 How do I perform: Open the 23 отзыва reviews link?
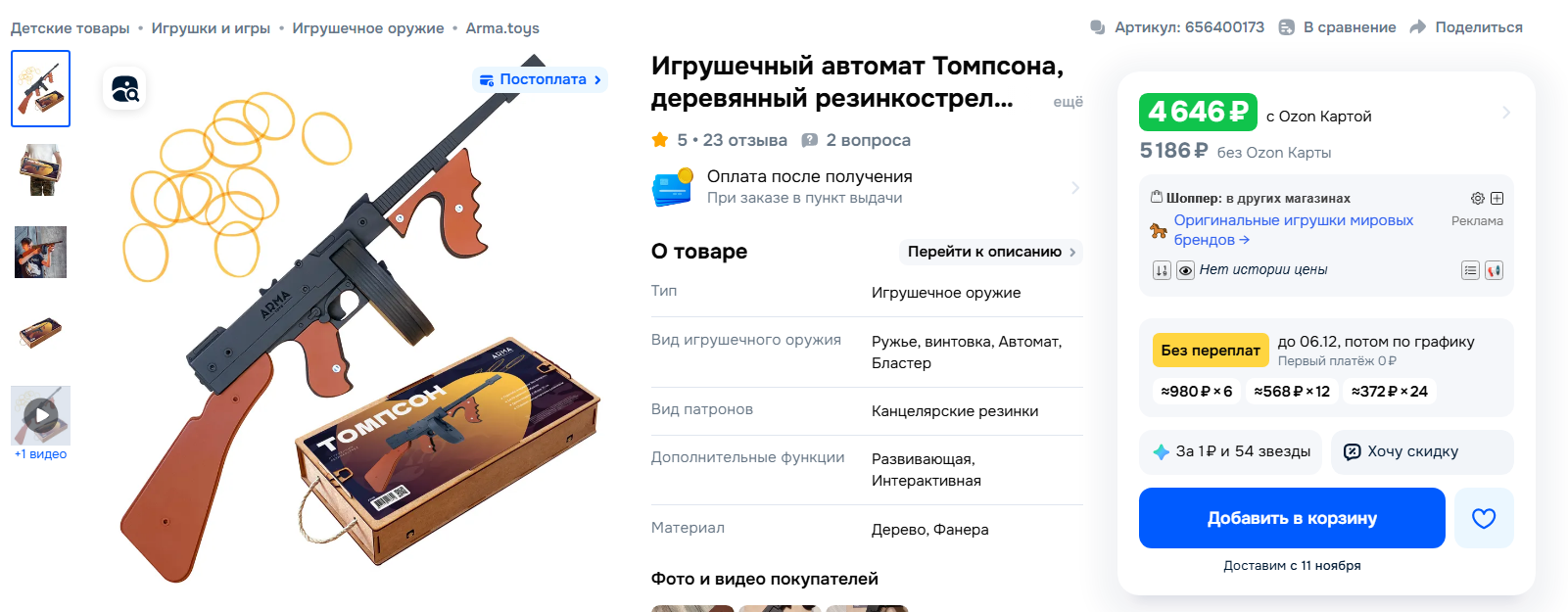(x=744, y=140)
